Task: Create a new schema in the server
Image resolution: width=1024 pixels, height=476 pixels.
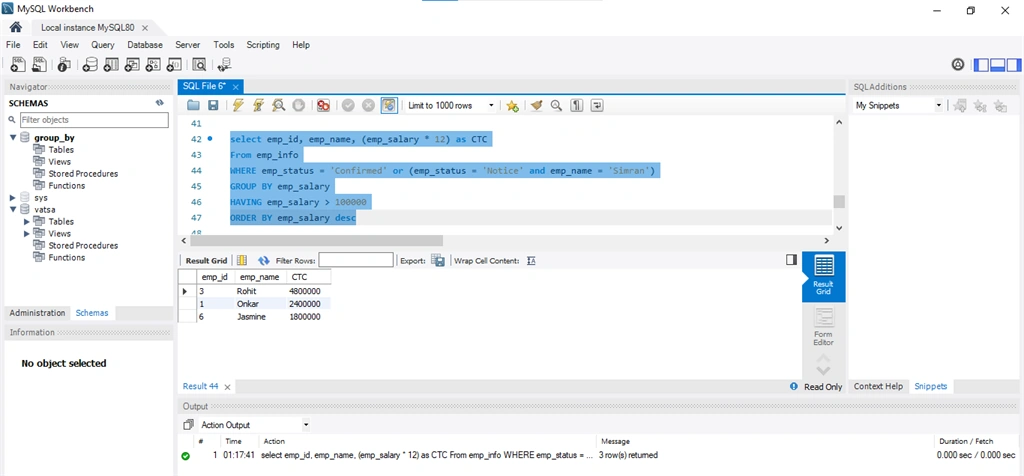Action: [x=90, y=64]
